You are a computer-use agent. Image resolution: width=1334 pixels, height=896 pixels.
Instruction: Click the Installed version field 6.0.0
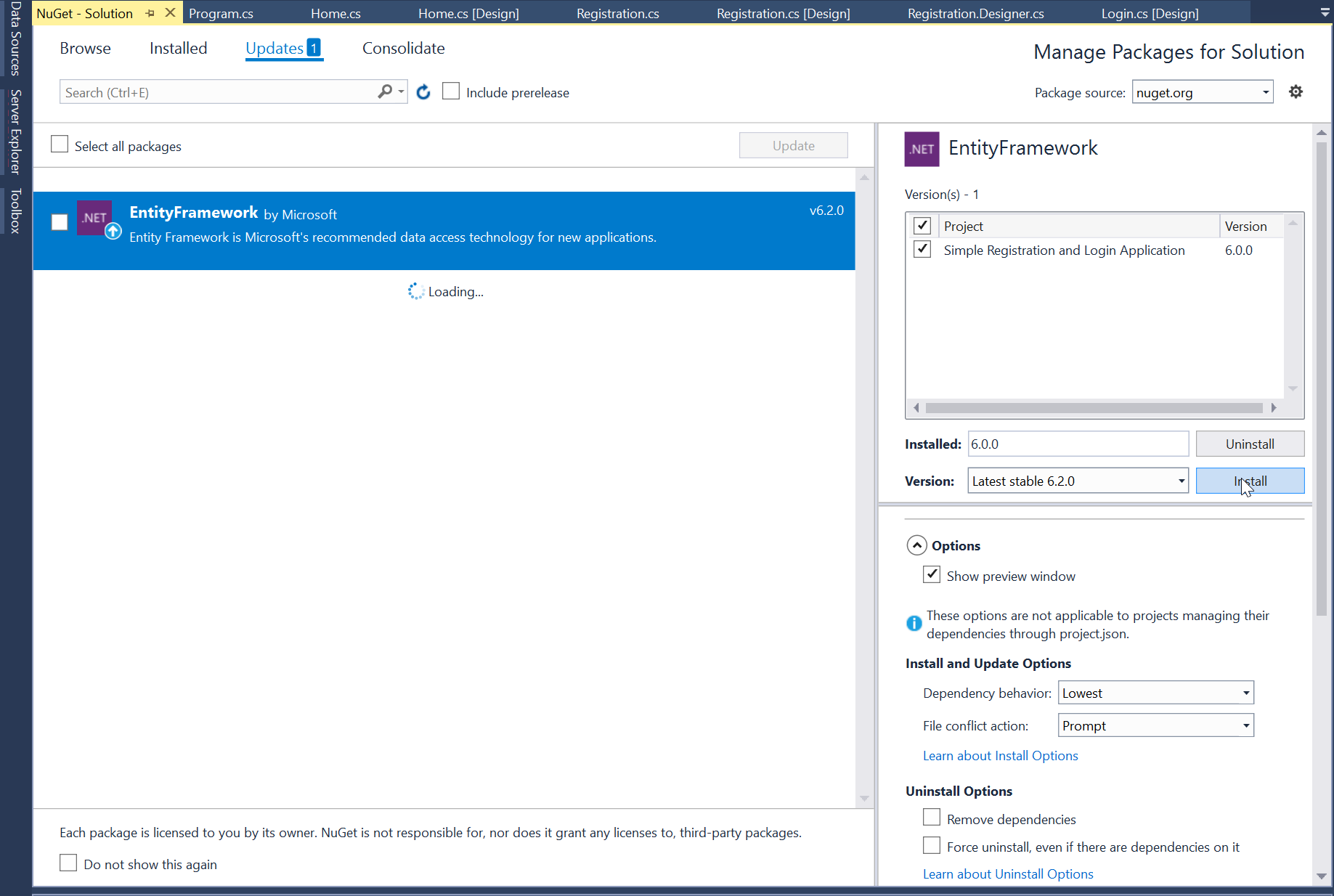pyautogui.click(x=1078, y=444)
